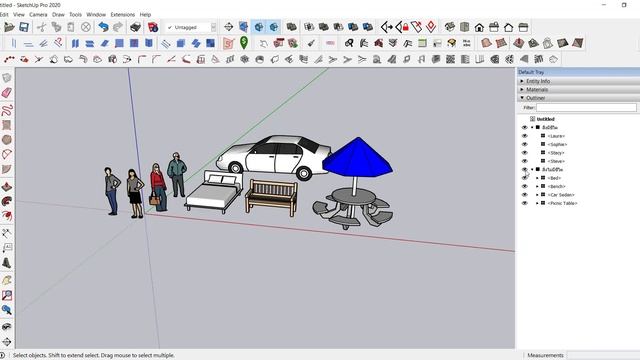Click the Measurements box in status bar

[603, 355]
